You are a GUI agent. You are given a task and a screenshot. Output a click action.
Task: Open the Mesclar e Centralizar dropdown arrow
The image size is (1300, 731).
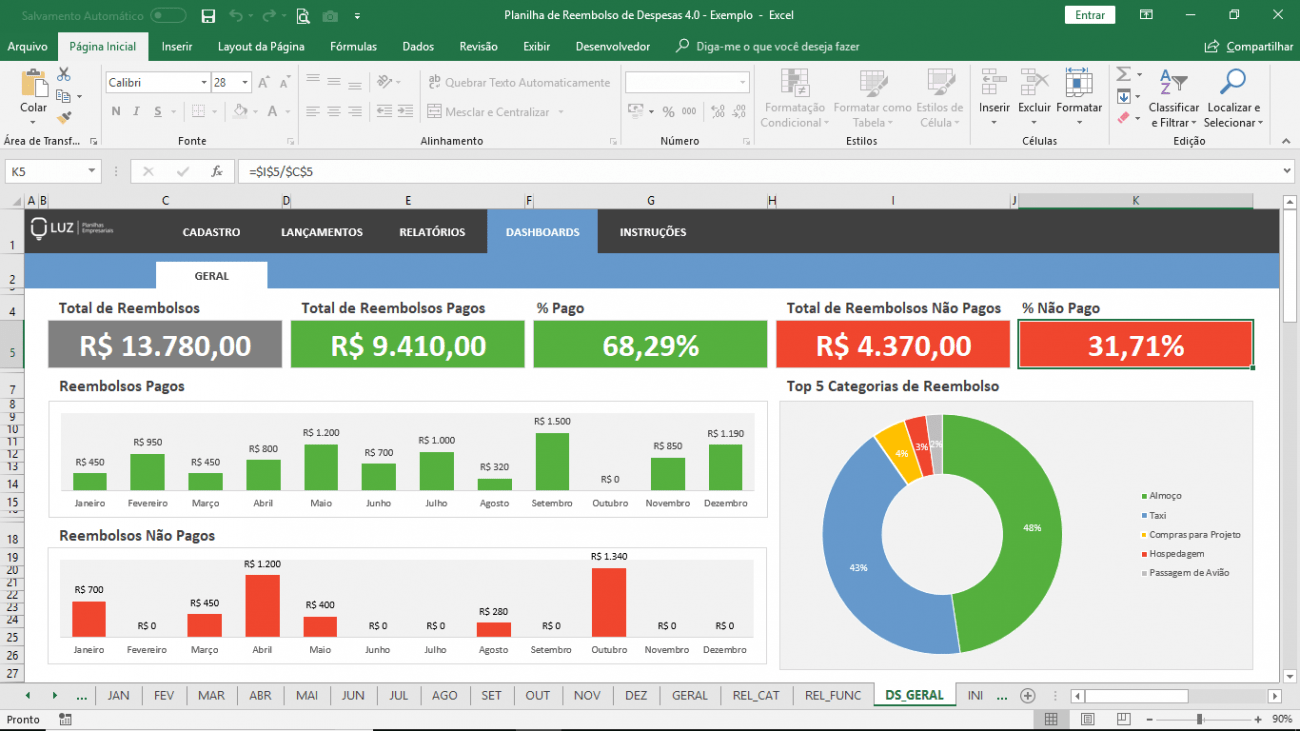[x=561, y=112]
